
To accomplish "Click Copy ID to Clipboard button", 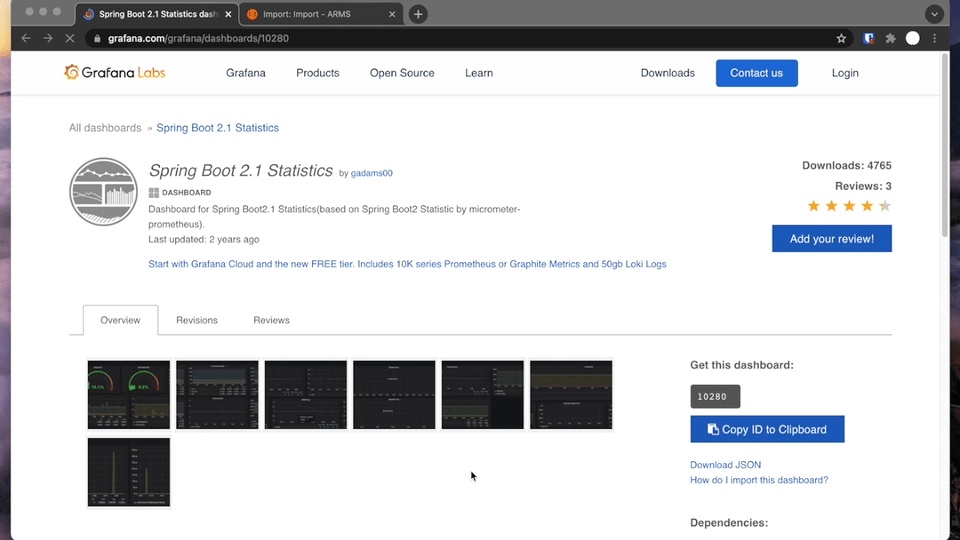I will (767, 429).
